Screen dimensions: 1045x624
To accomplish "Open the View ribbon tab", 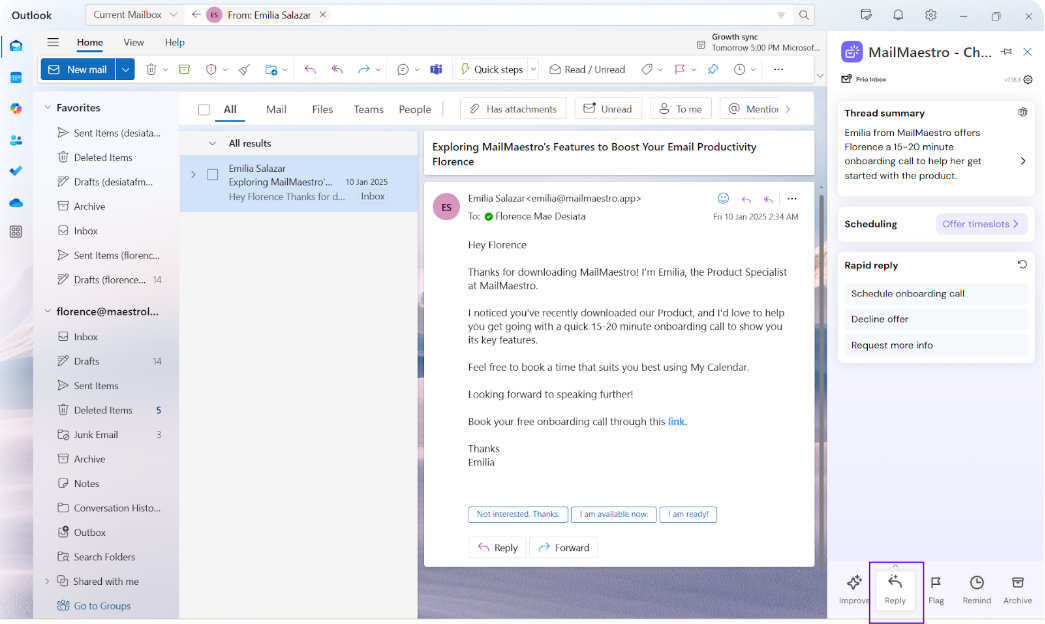I will 133,42.
